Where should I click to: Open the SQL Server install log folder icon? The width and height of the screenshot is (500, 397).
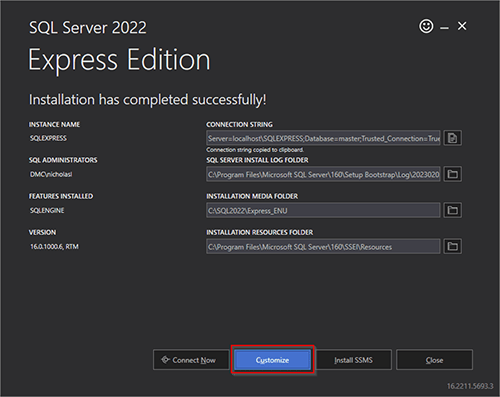coord(452,174)
